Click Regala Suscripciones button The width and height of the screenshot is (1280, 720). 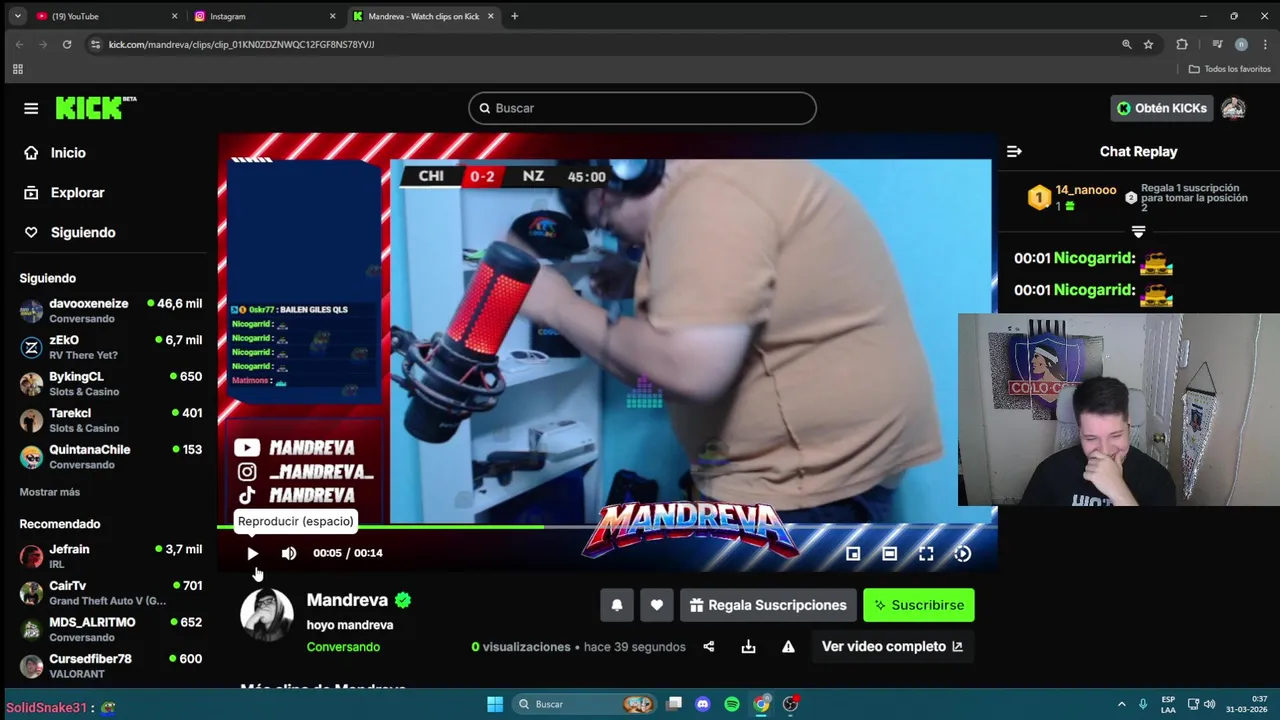(x=768, y=605)
